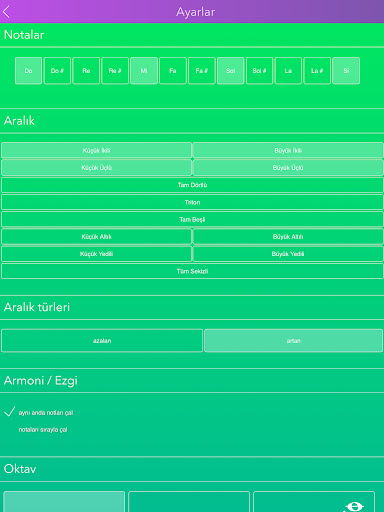Enable the Tam Dörtlü interval
Screen dimensions: 384x512
coord(192,185)
